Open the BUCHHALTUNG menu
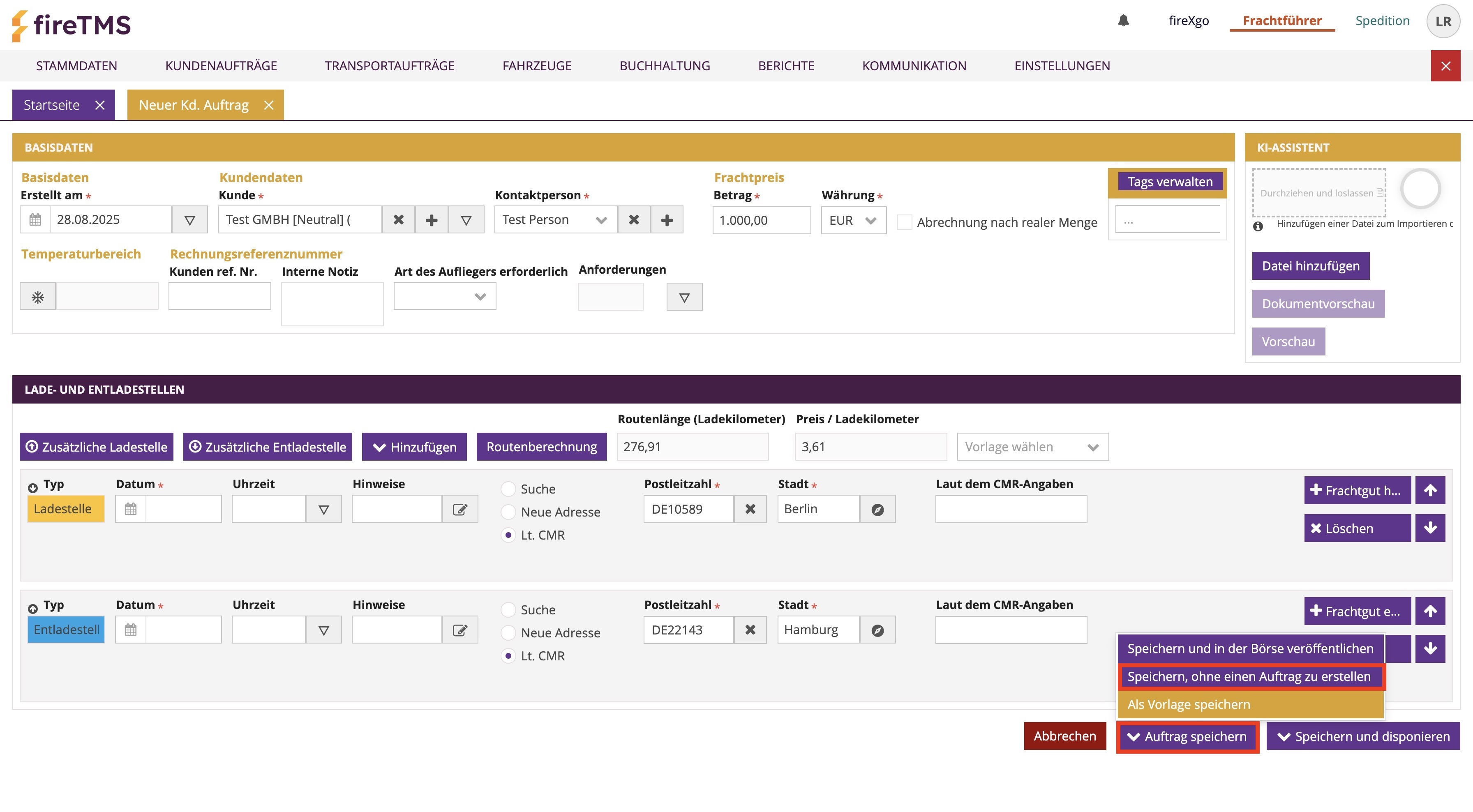The width and height of the screenshot is (1473, 812). point(665,66)
